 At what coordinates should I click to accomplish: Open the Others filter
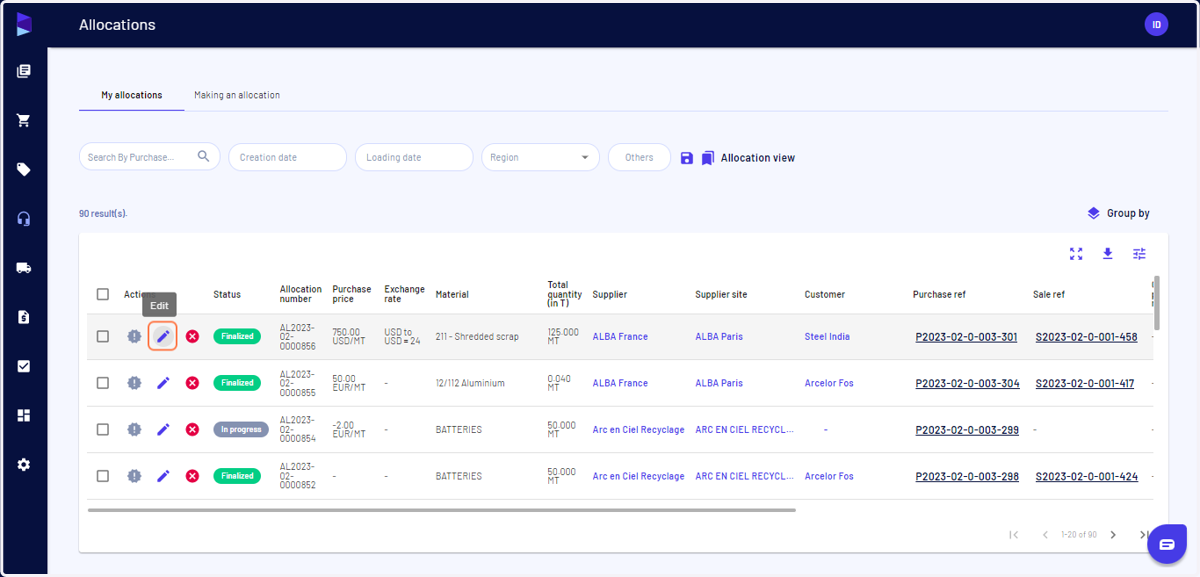(x=639, y=157)
